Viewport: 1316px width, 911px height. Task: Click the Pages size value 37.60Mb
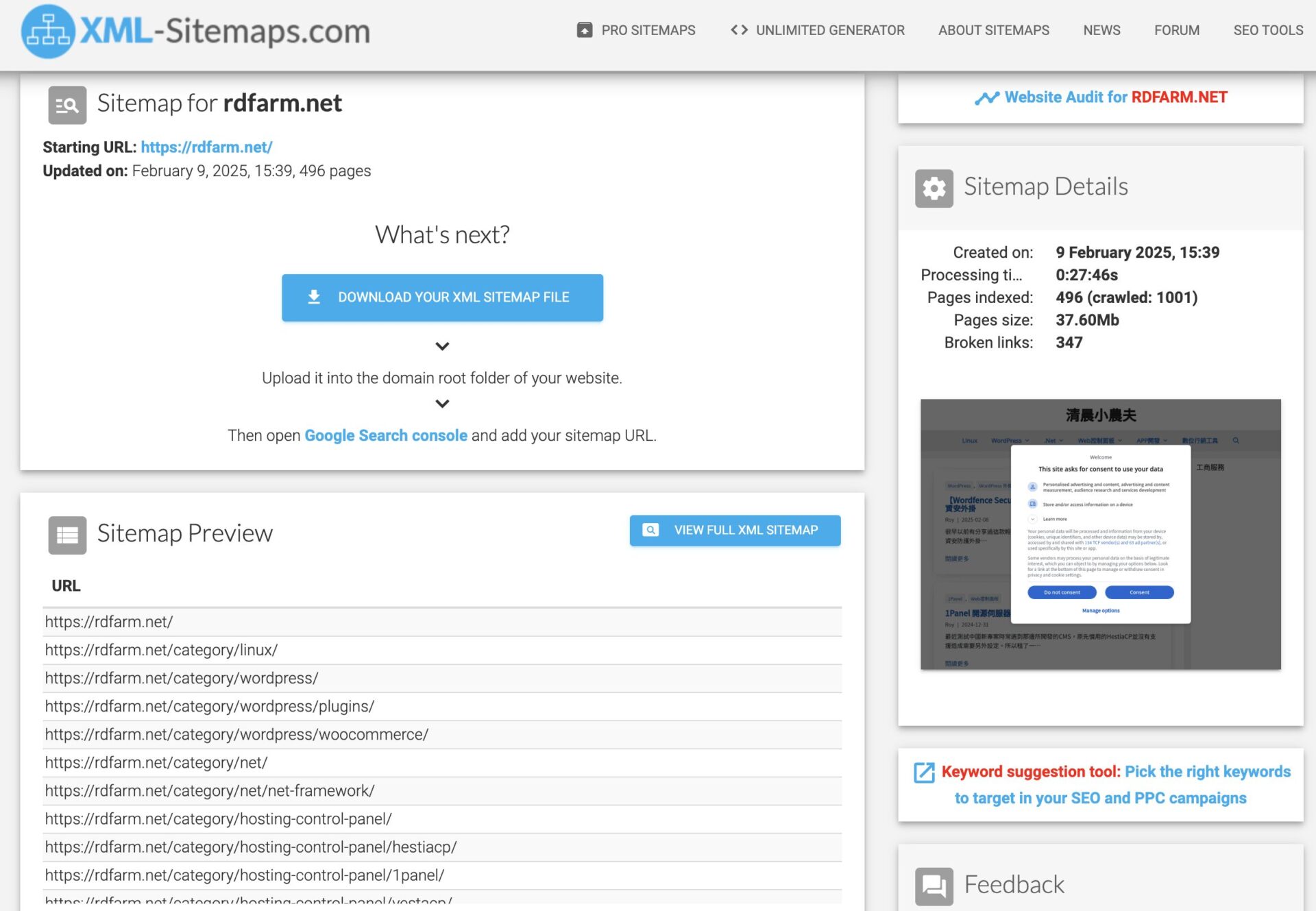coord(1087,320)
